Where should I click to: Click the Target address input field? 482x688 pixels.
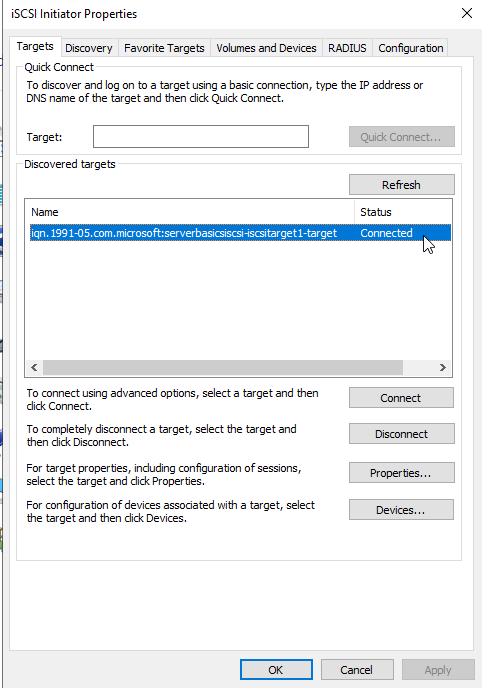coord(201,136)
